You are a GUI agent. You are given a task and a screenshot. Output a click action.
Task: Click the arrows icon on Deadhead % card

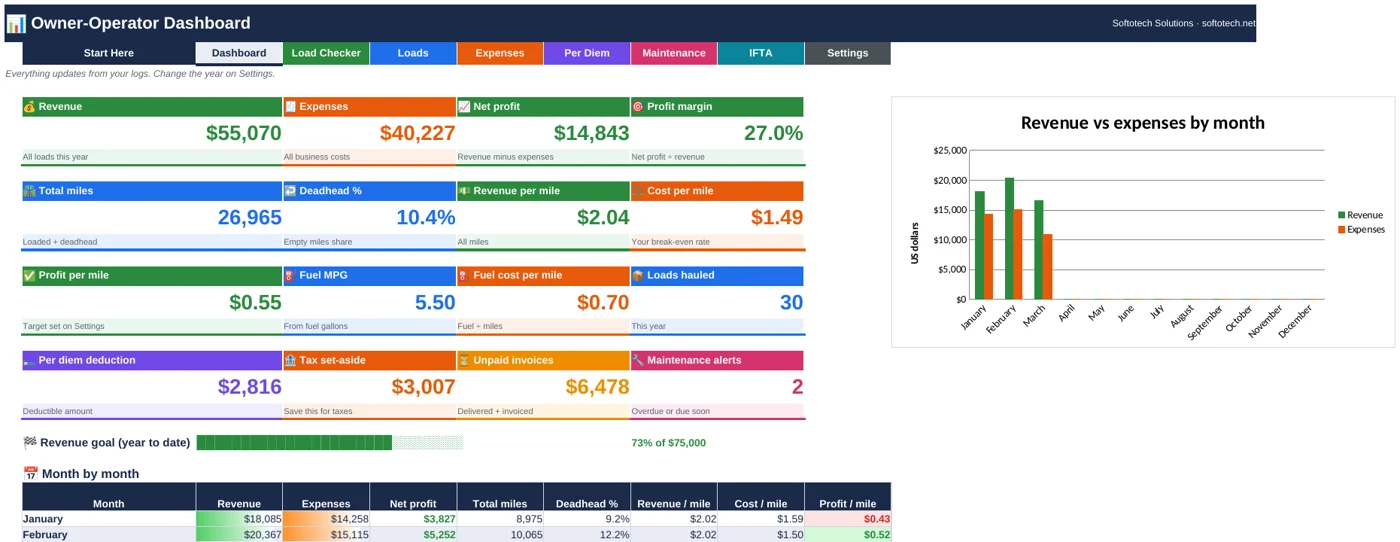[x=290, y=191]
